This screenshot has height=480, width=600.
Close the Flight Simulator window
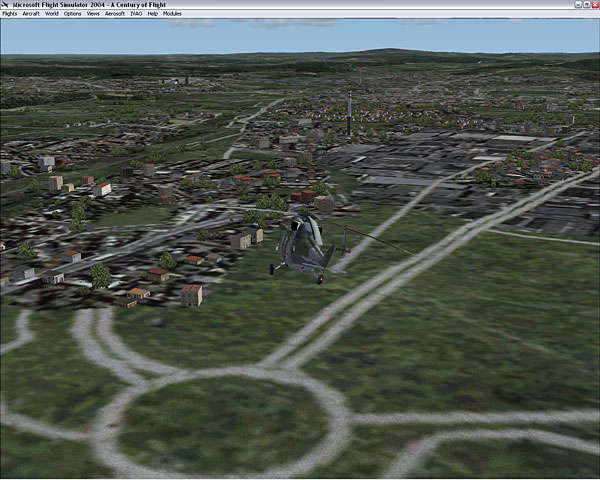(x=595, y=5)
